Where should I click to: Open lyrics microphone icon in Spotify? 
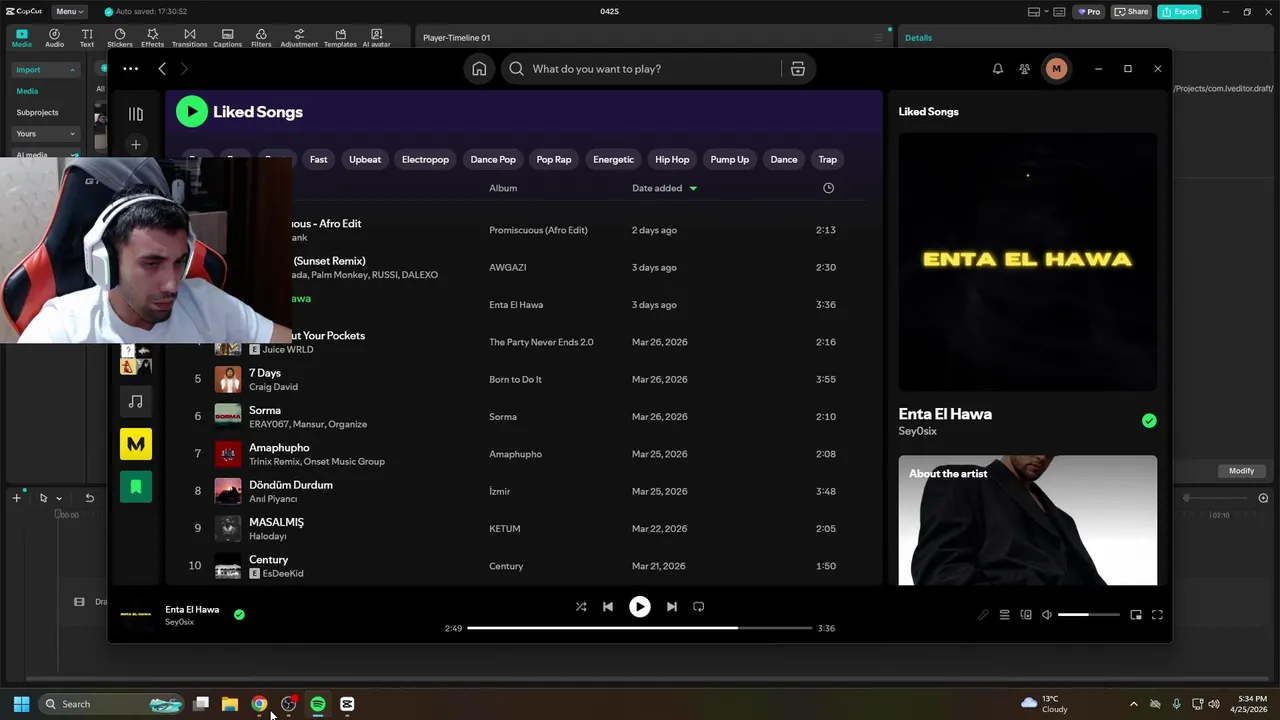(x=983, y=615)
